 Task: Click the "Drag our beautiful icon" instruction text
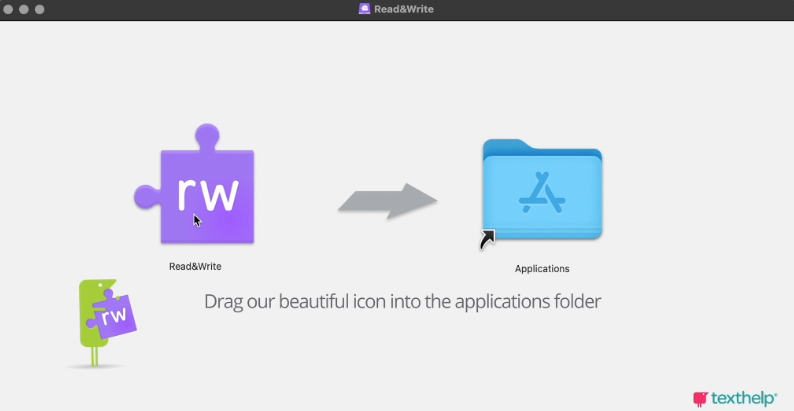pos(402,301)
